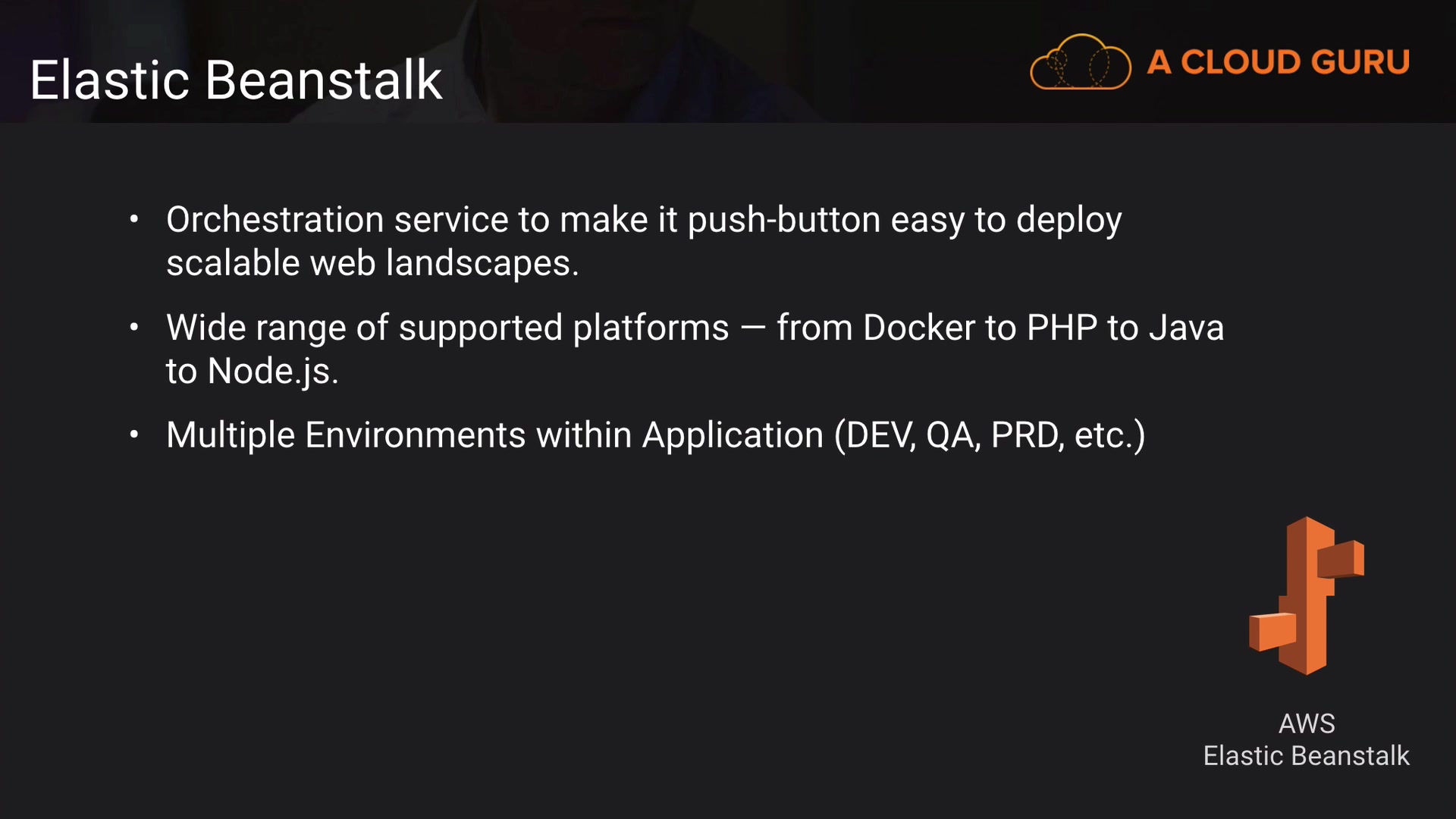The image size is (1456, 819).
Task: Click "DEV" in the parentheses
Action: 877,435
